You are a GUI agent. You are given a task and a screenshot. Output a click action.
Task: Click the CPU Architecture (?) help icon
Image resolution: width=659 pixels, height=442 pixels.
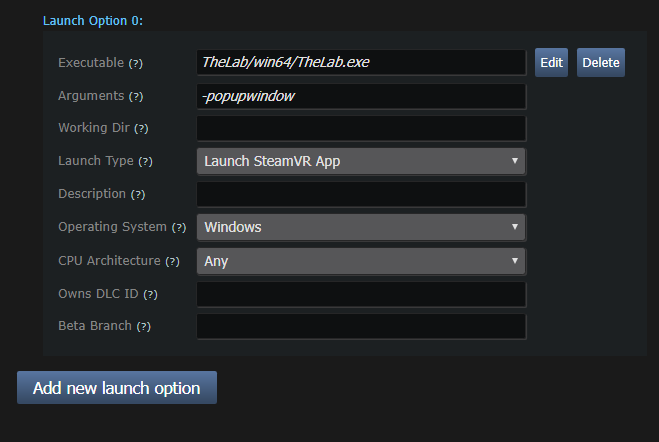tap(172, 261)
